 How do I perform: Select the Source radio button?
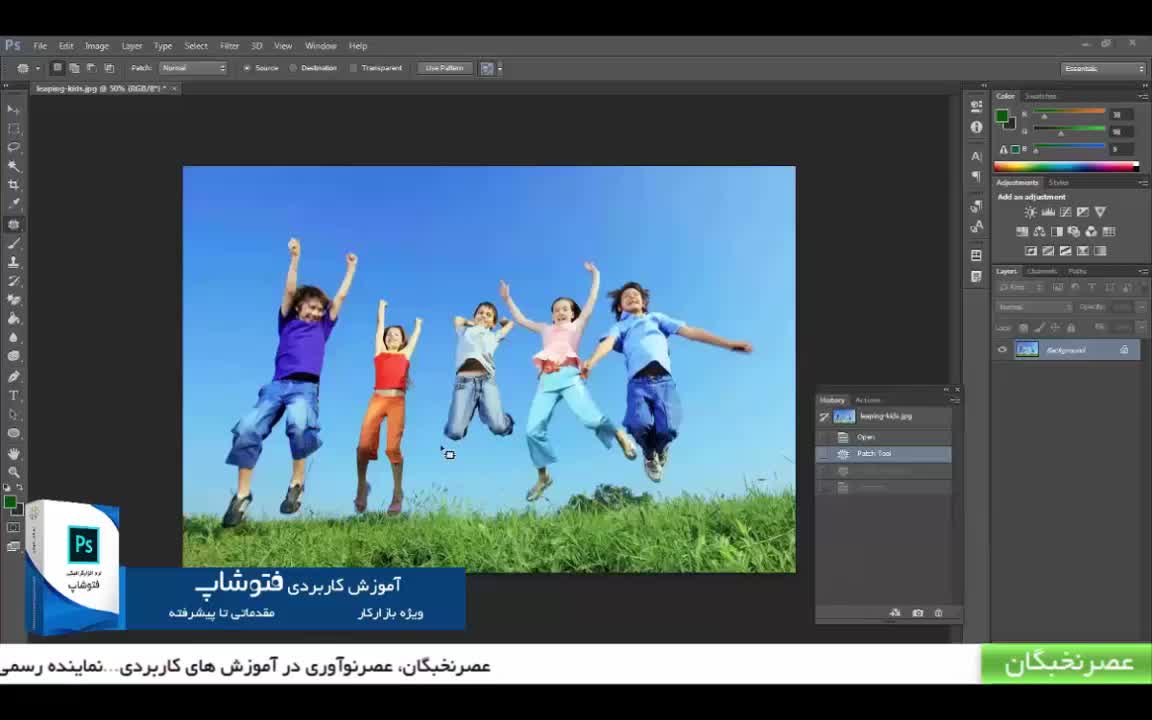coord(247,68)
